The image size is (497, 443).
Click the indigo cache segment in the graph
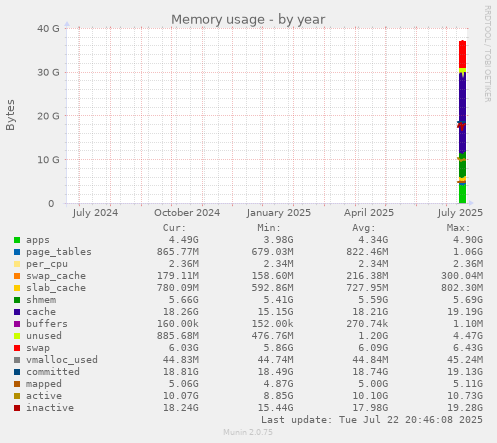(x=462, y=100)
